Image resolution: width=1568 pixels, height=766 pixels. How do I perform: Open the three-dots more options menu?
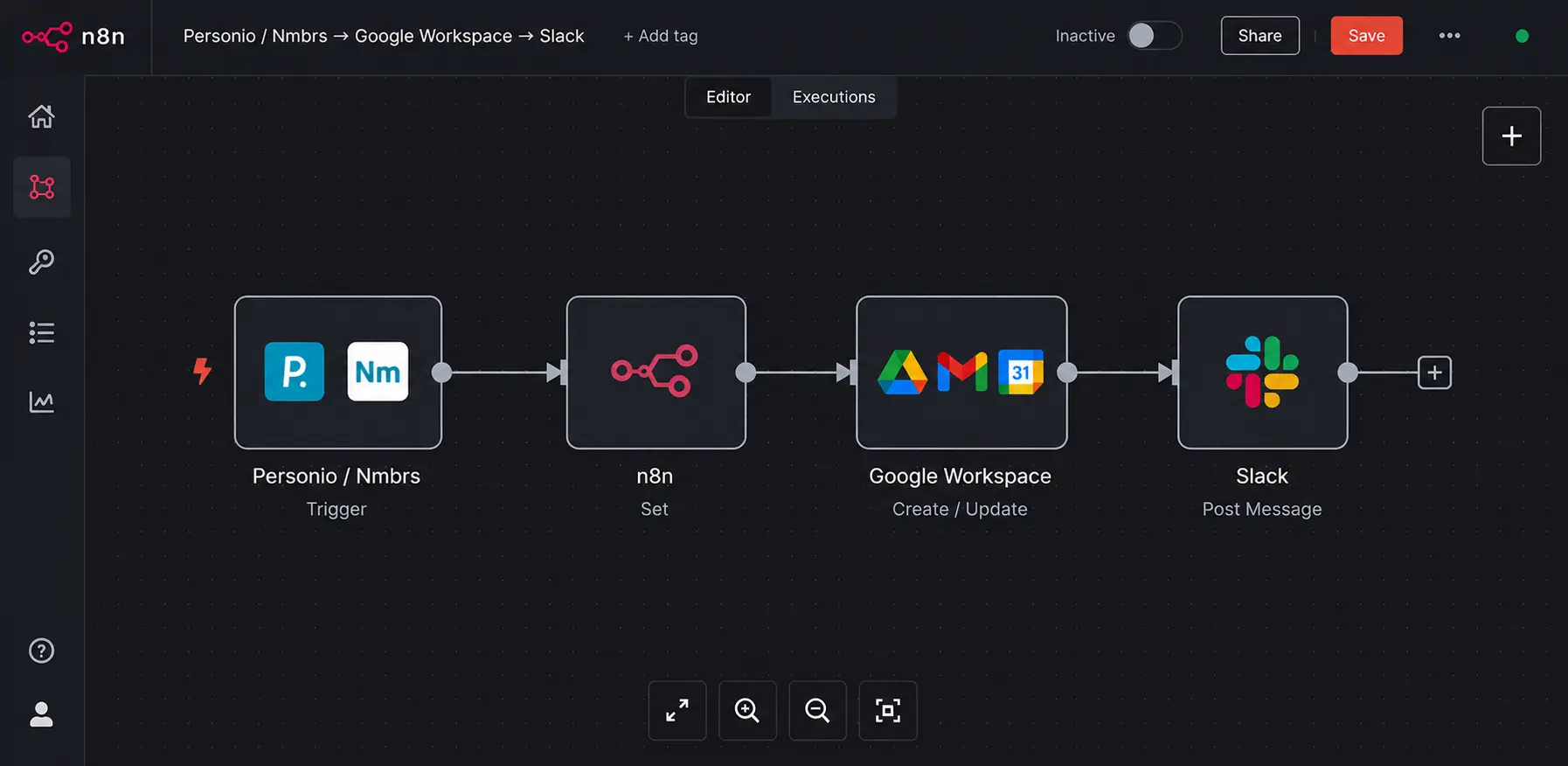[1449, 36]
